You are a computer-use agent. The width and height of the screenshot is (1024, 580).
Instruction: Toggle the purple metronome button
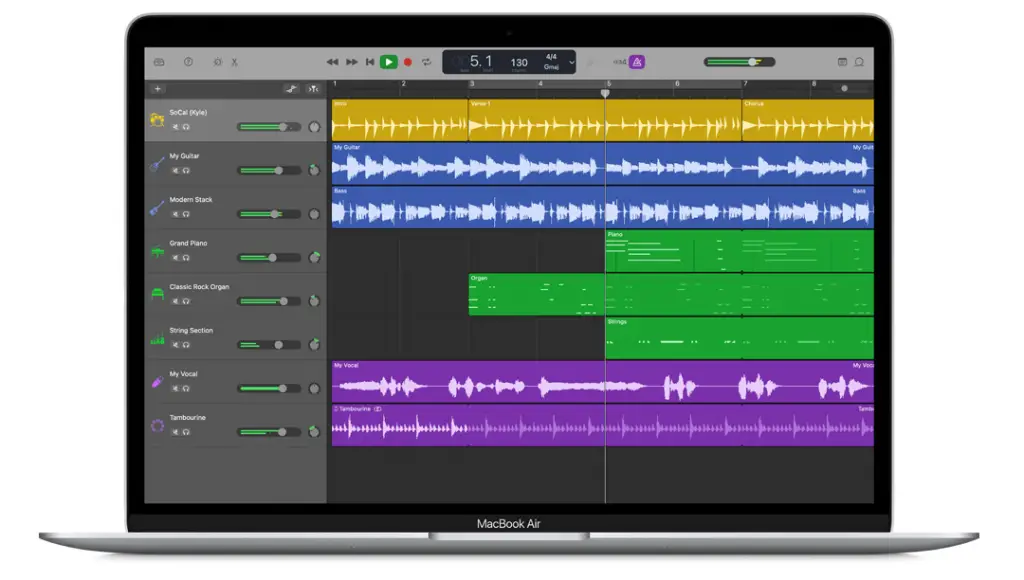coord(637,62)
